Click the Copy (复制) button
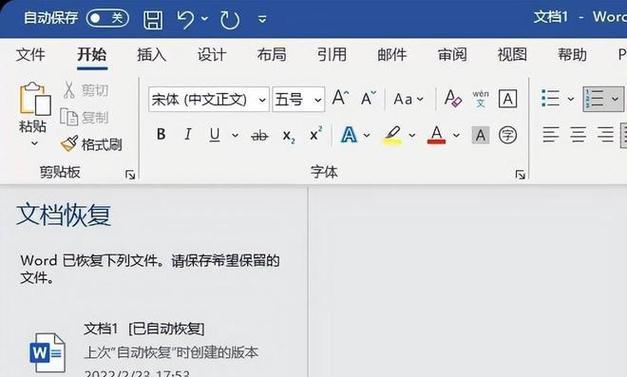This screenshot has height=377, width=627. pyautogui.click(x=84, y=118)
